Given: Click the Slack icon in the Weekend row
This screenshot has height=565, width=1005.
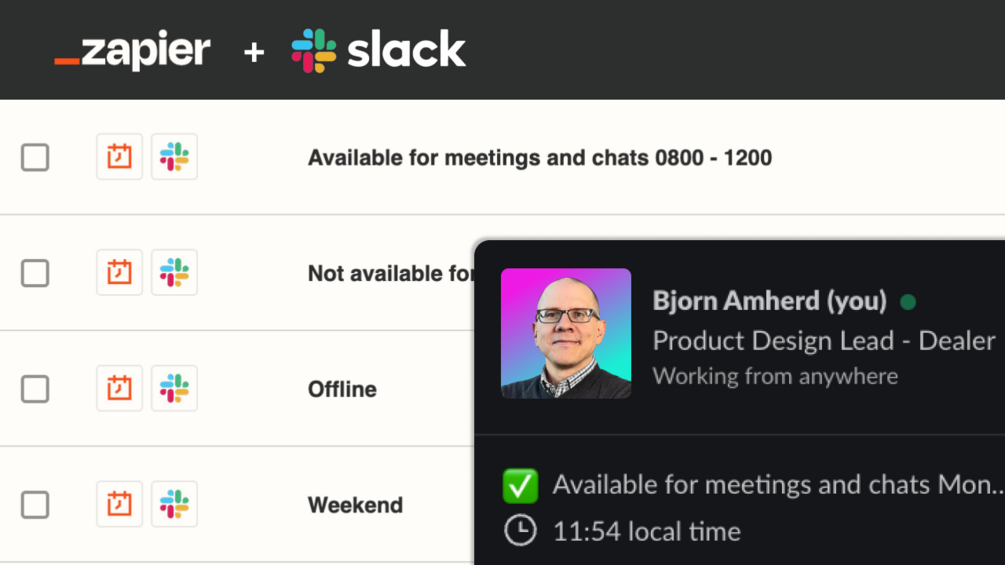Looking at the screenshot, I should (174, 505).
